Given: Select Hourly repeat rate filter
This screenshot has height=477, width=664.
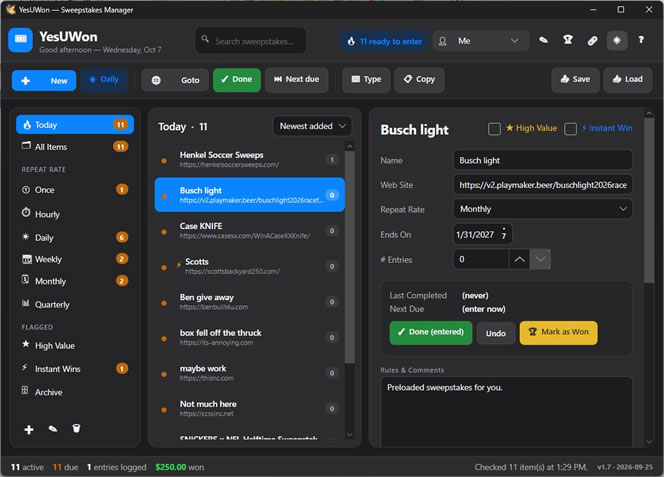Looking at the screenshot, I should click(75, 214).
